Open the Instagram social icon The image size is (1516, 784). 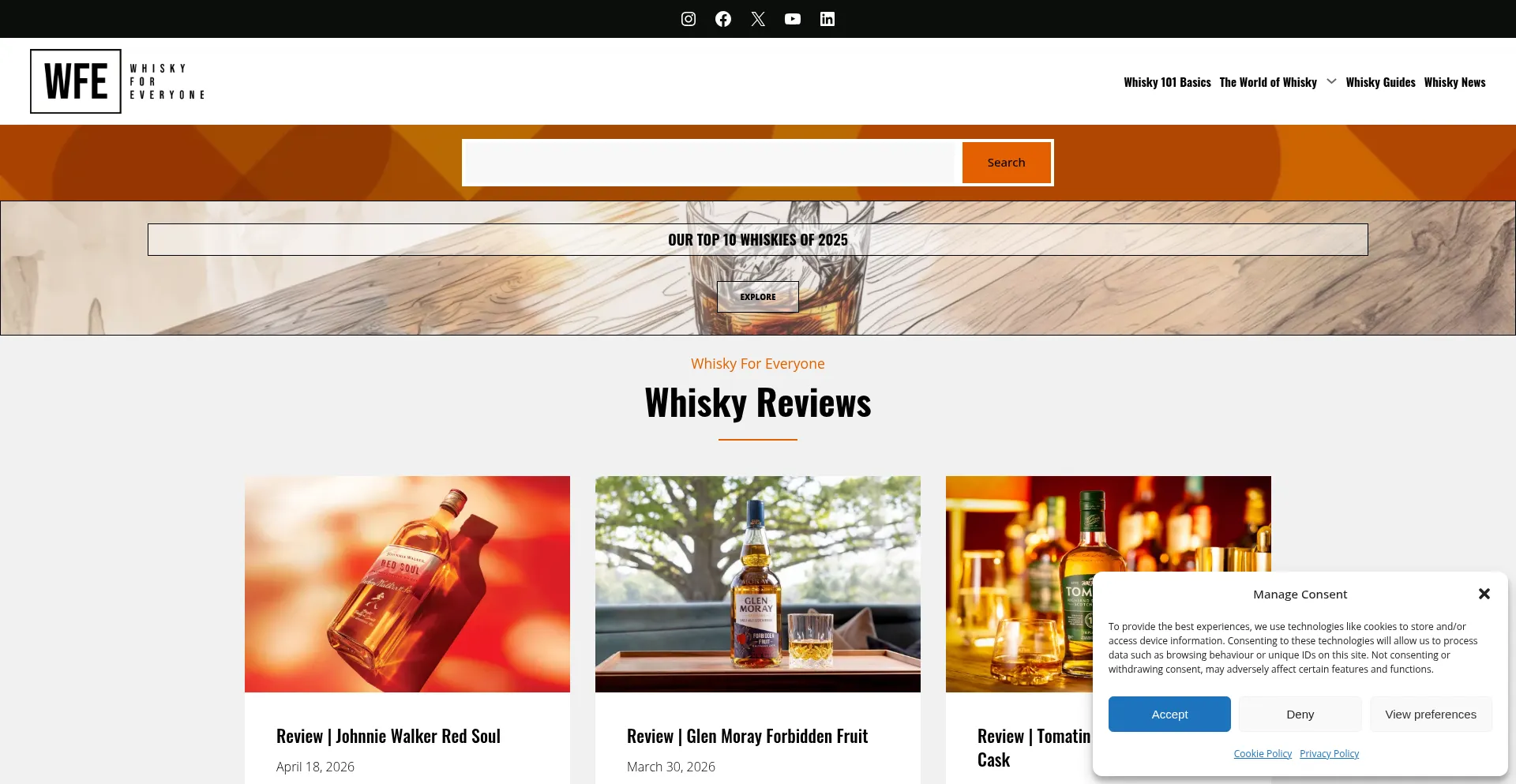point(689,19)
